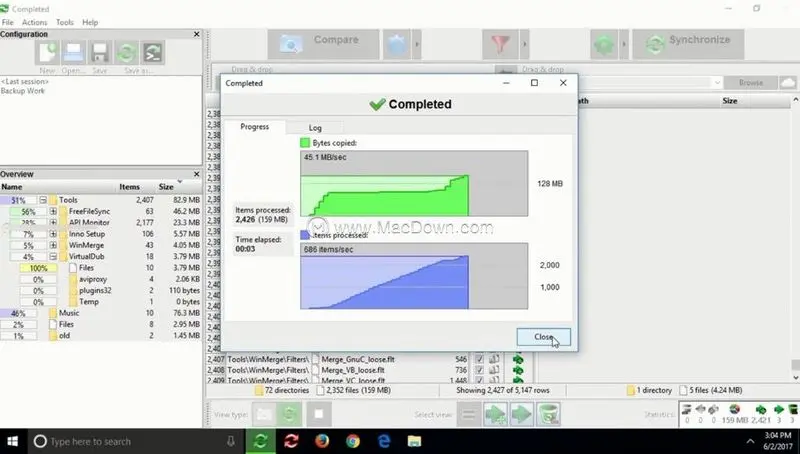Open the comparison settings dropdown arrow
Screen dimensions: 800x454
[417, 44]
